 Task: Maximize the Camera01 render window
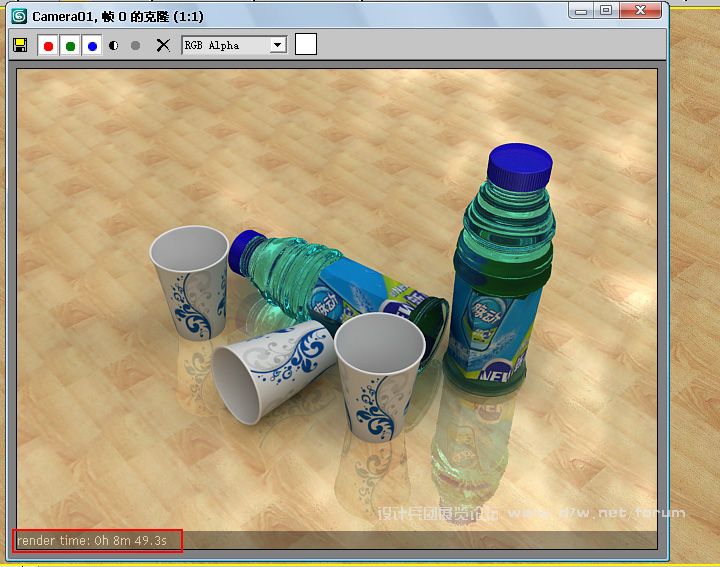coord(606,11)
